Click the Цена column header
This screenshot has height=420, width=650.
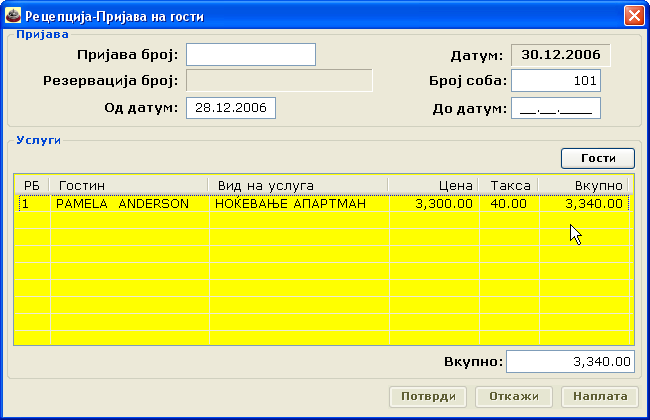[x=432, y=186]
